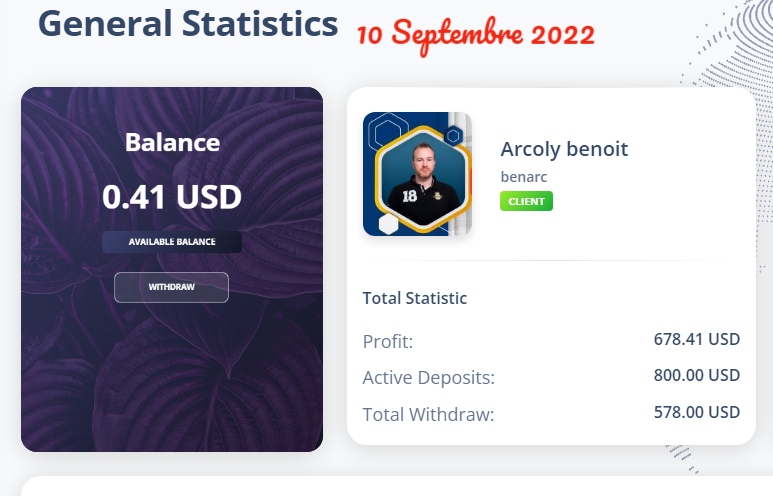Click the General Statistics heading
The image size is (773, 496).
click(x=187, y=24)
